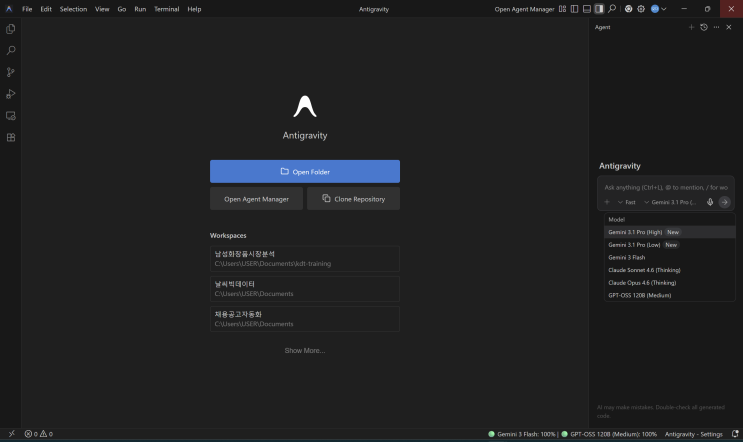Open the Run menu

point(140,9)
